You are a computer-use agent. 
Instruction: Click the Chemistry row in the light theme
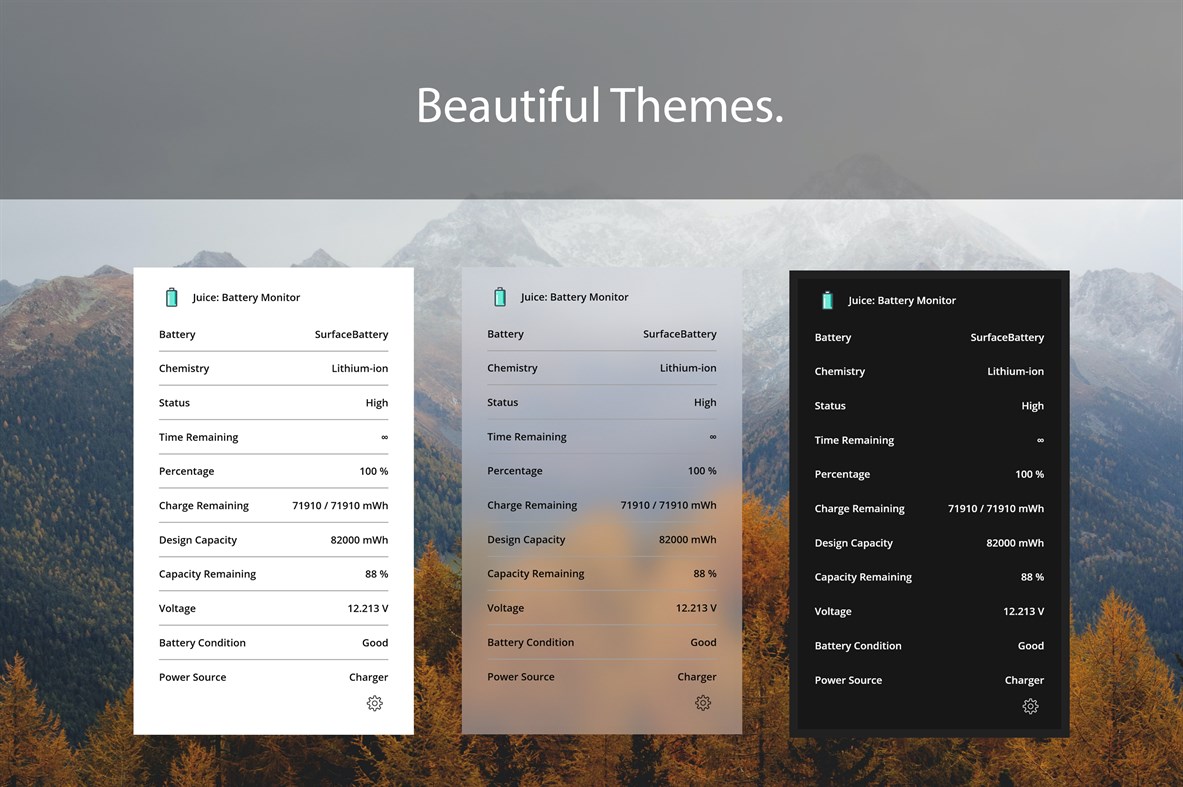[273, 368]
